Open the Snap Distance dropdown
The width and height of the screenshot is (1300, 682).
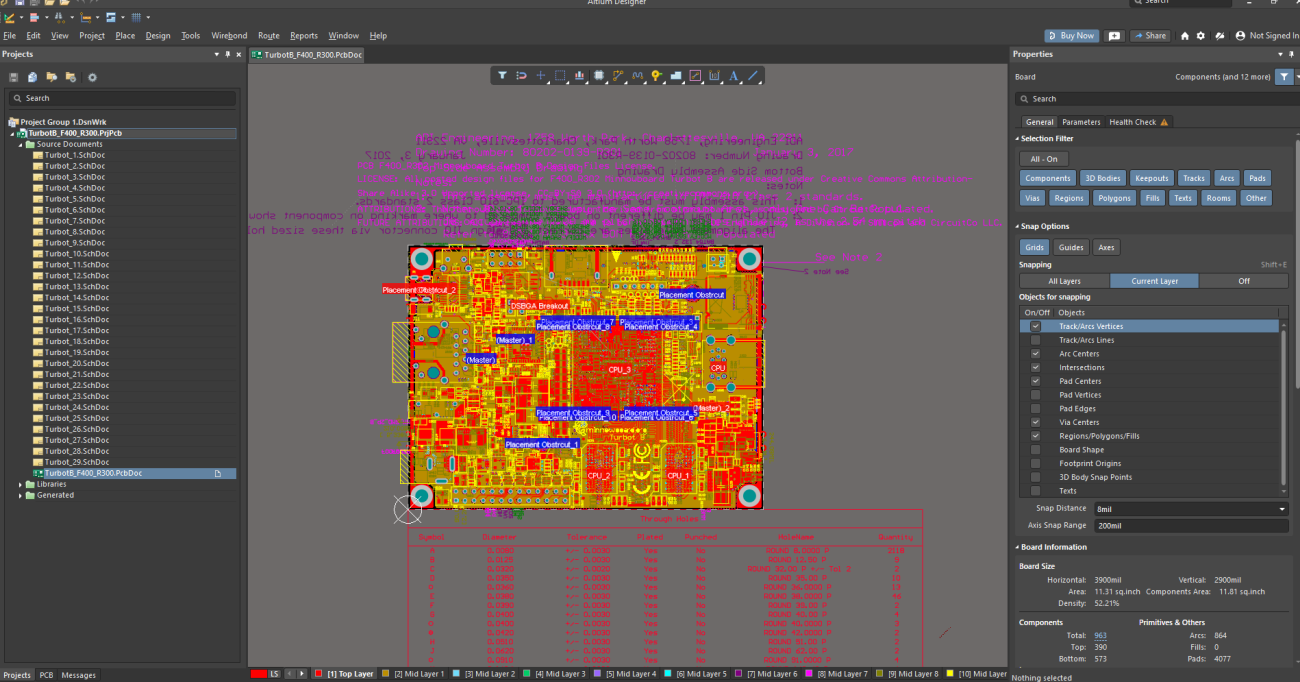[1281, 508]
